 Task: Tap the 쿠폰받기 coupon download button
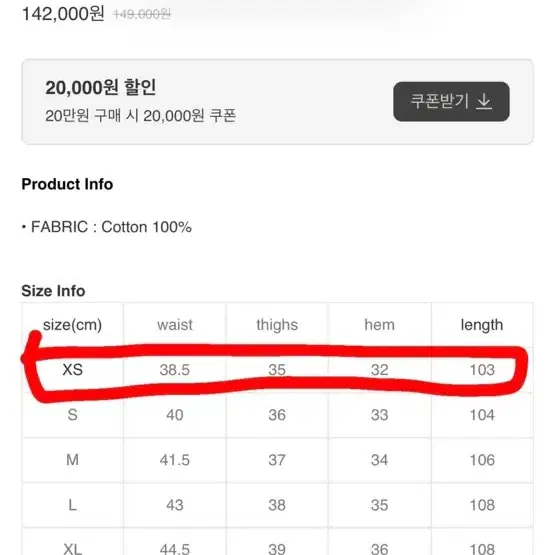click(x=451, y=102)
